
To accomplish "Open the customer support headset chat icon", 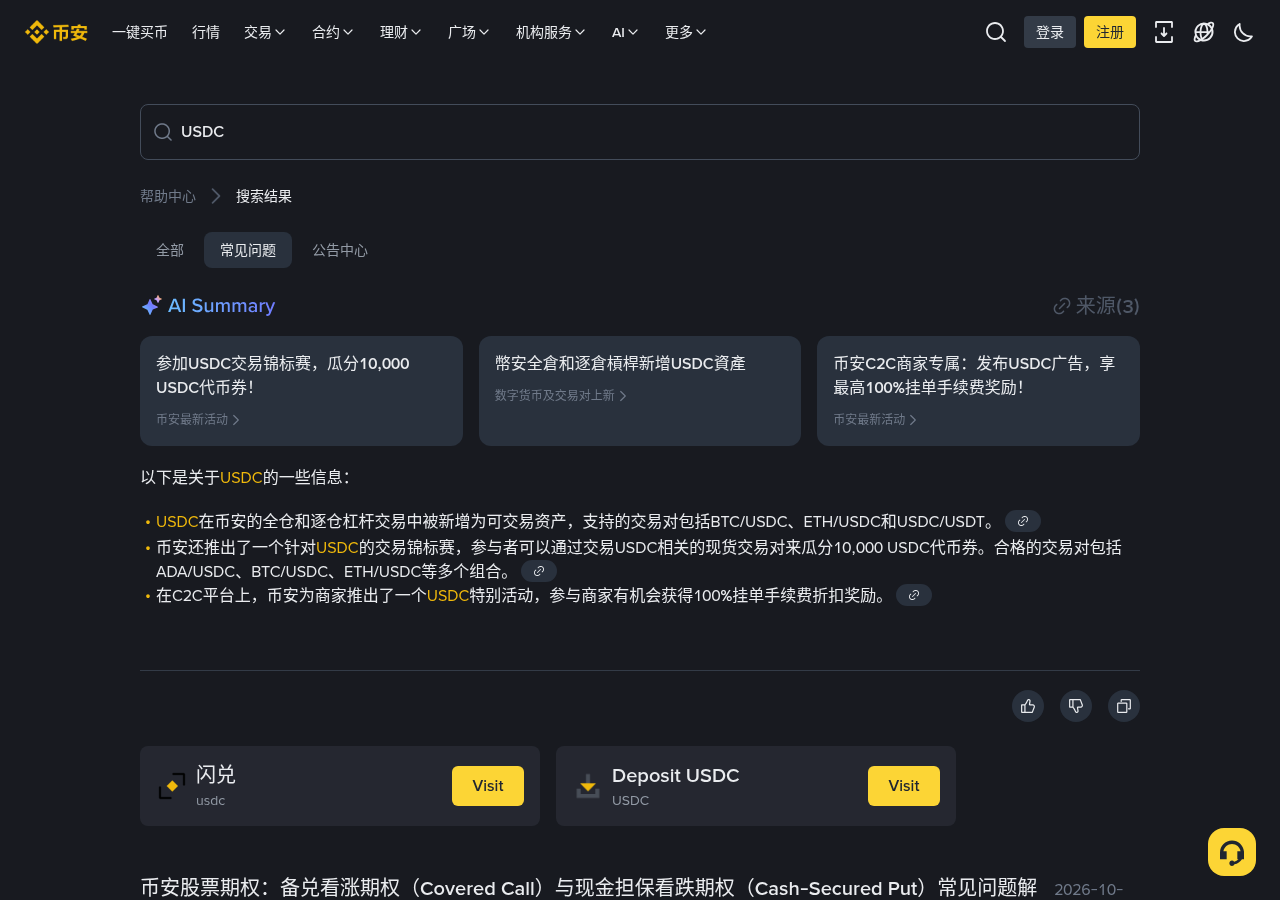I will pos(1232,852).
